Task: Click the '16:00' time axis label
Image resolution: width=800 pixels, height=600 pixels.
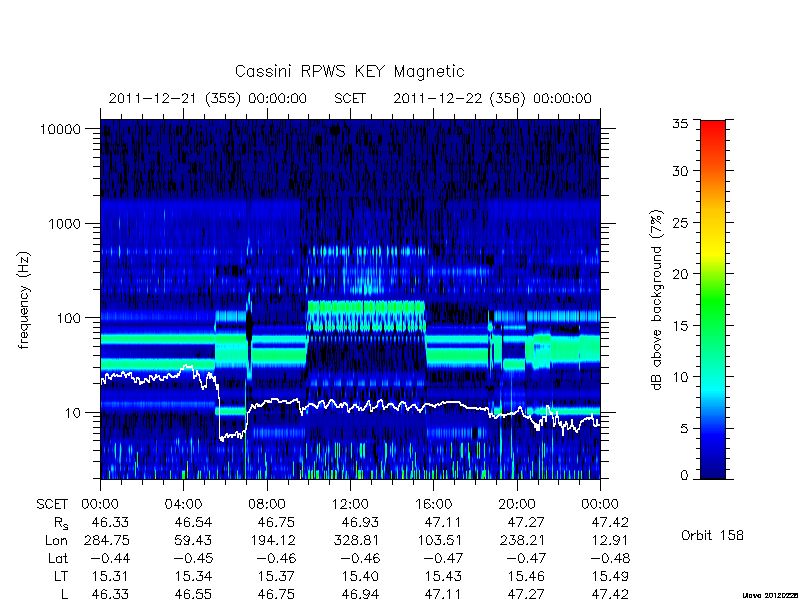Action: tap(433, 505)
